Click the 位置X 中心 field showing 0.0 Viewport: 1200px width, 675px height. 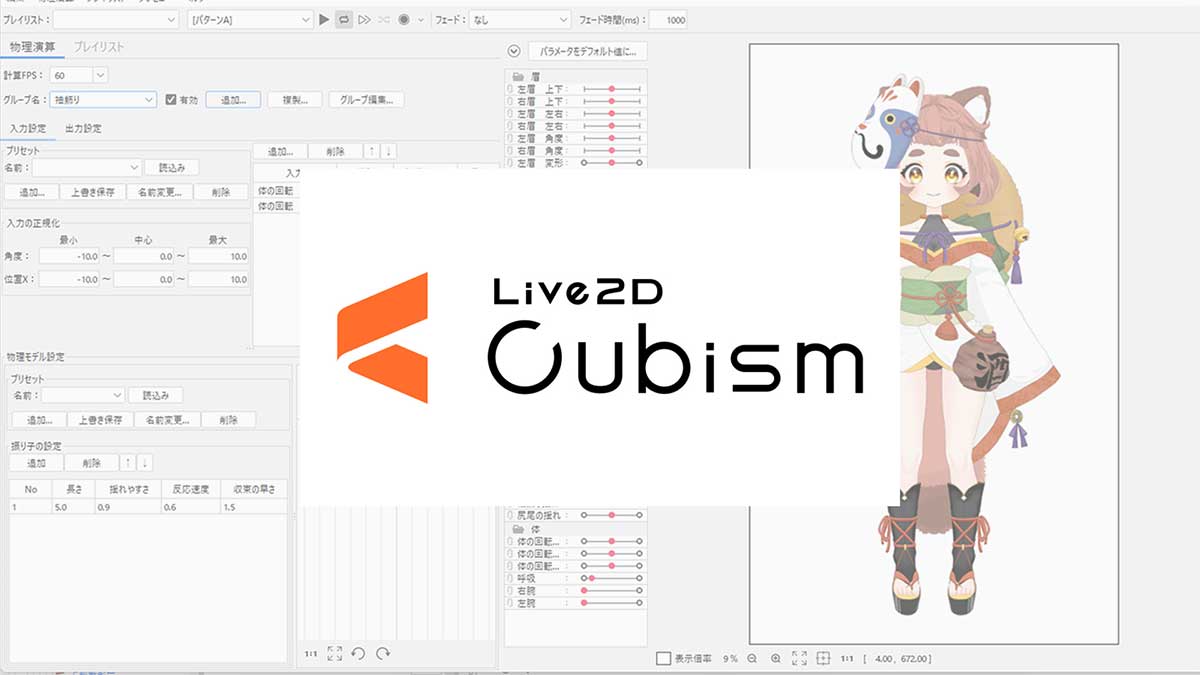[144, 280]
